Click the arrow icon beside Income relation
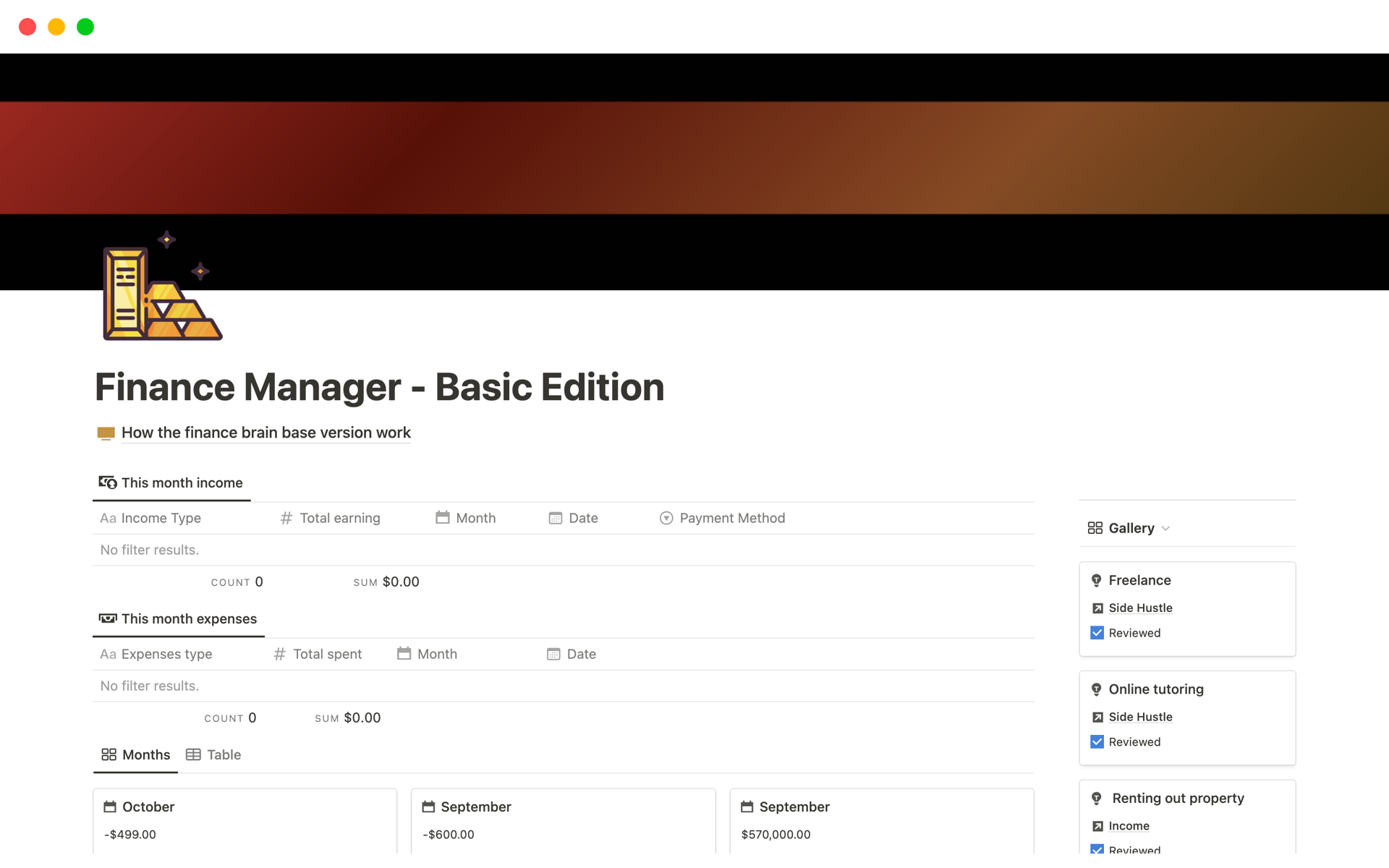Screen dimensions: 1389x868 click(1097, 826)
